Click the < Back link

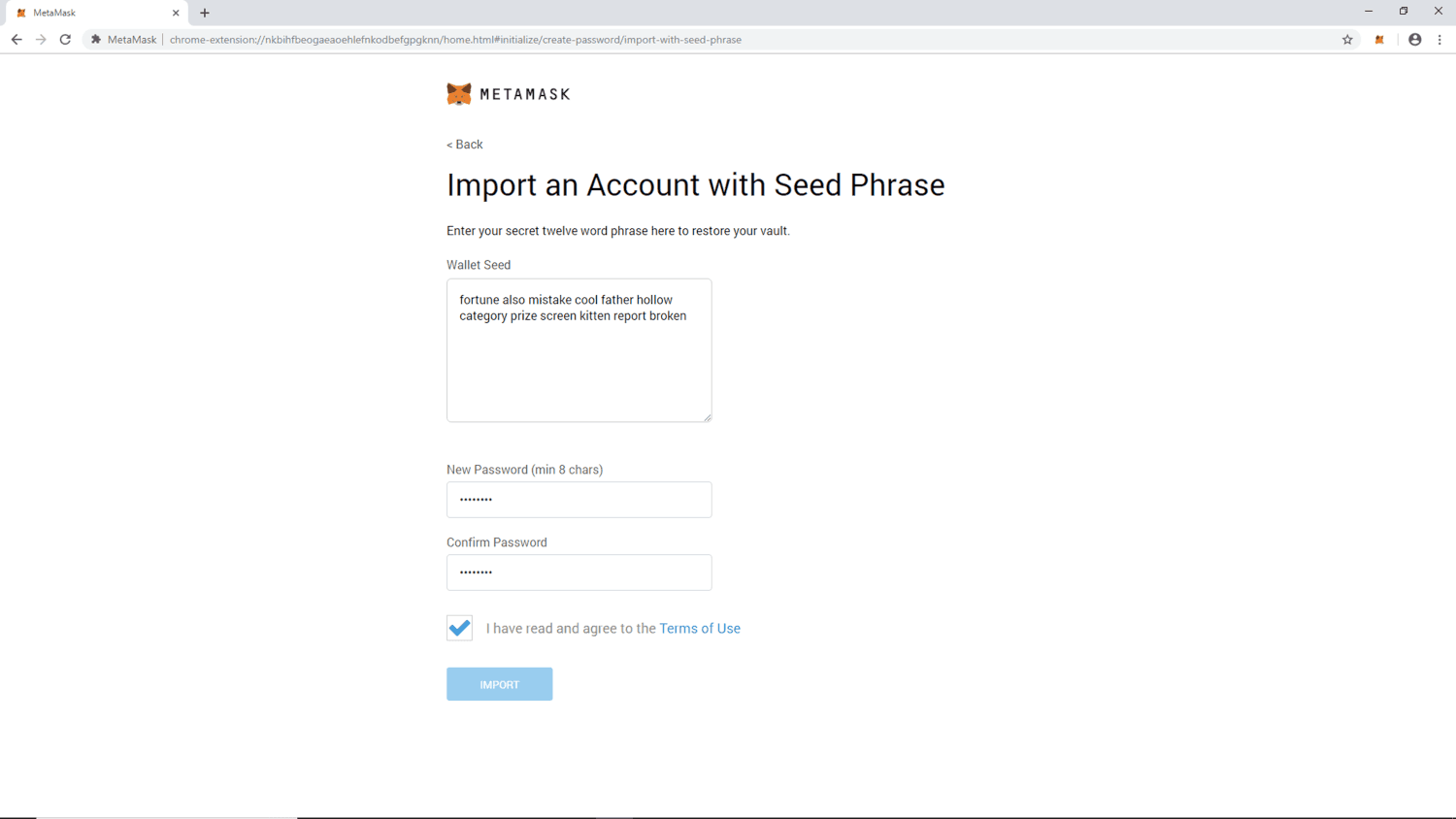(464, 145)
